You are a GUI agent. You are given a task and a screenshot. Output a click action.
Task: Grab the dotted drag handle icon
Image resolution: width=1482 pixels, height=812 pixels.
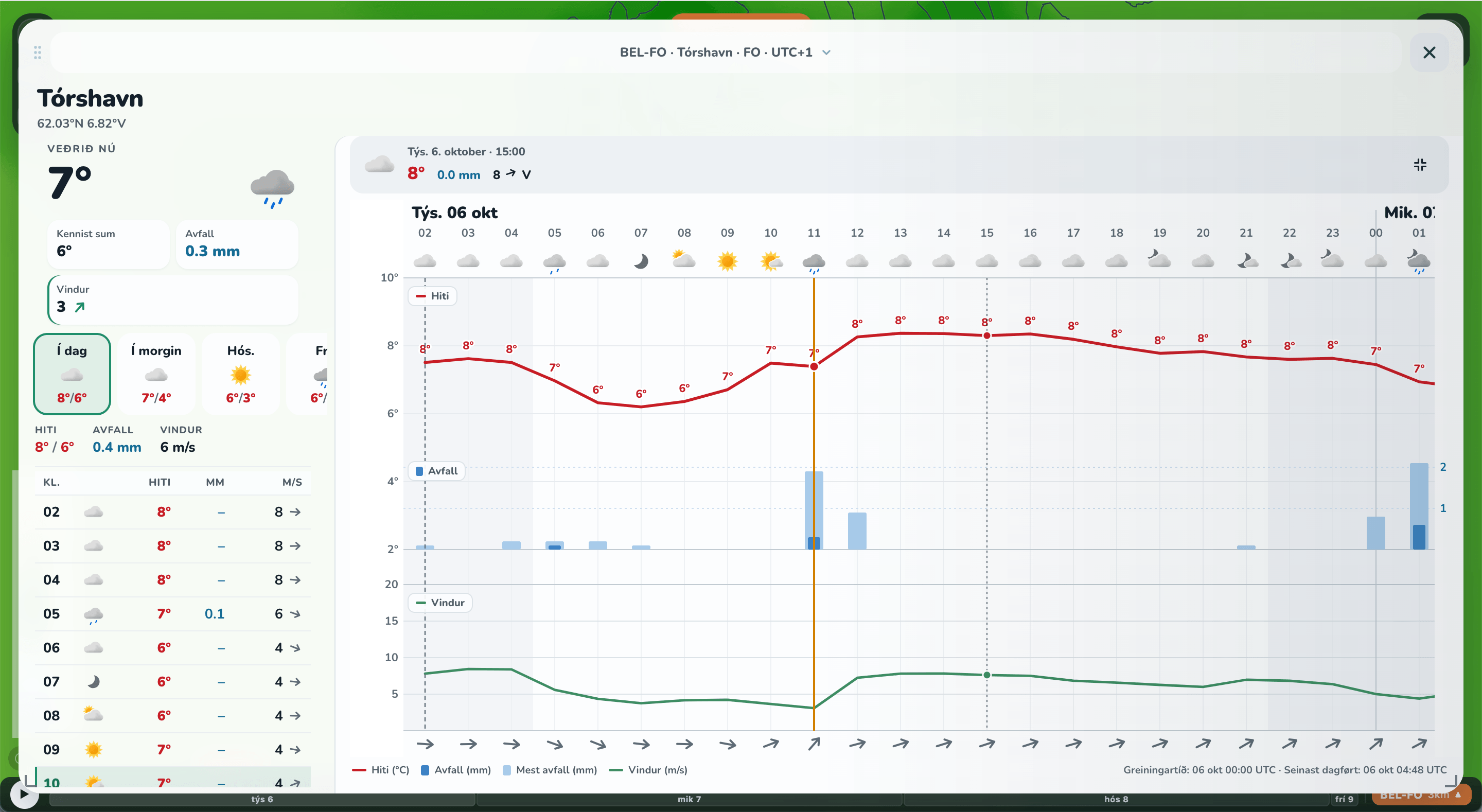point(38,52)
